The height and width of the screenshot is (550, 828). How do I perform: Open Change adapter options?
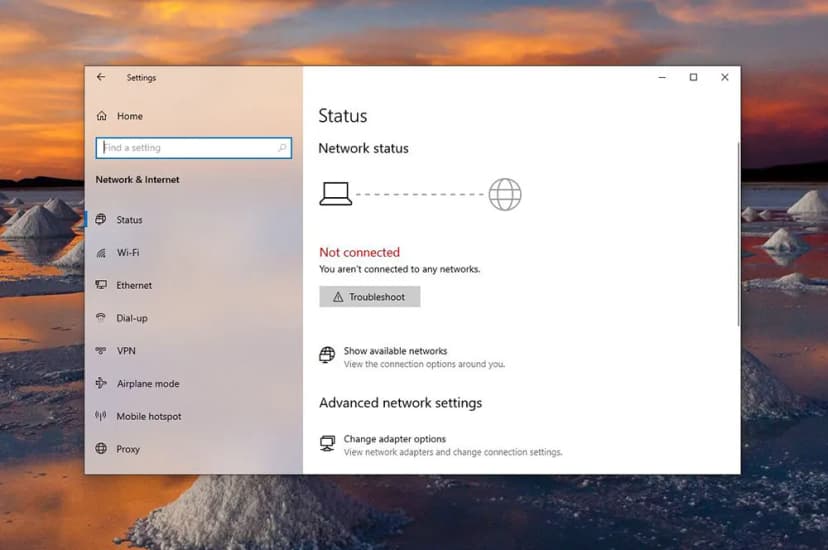tap(394, 439)
